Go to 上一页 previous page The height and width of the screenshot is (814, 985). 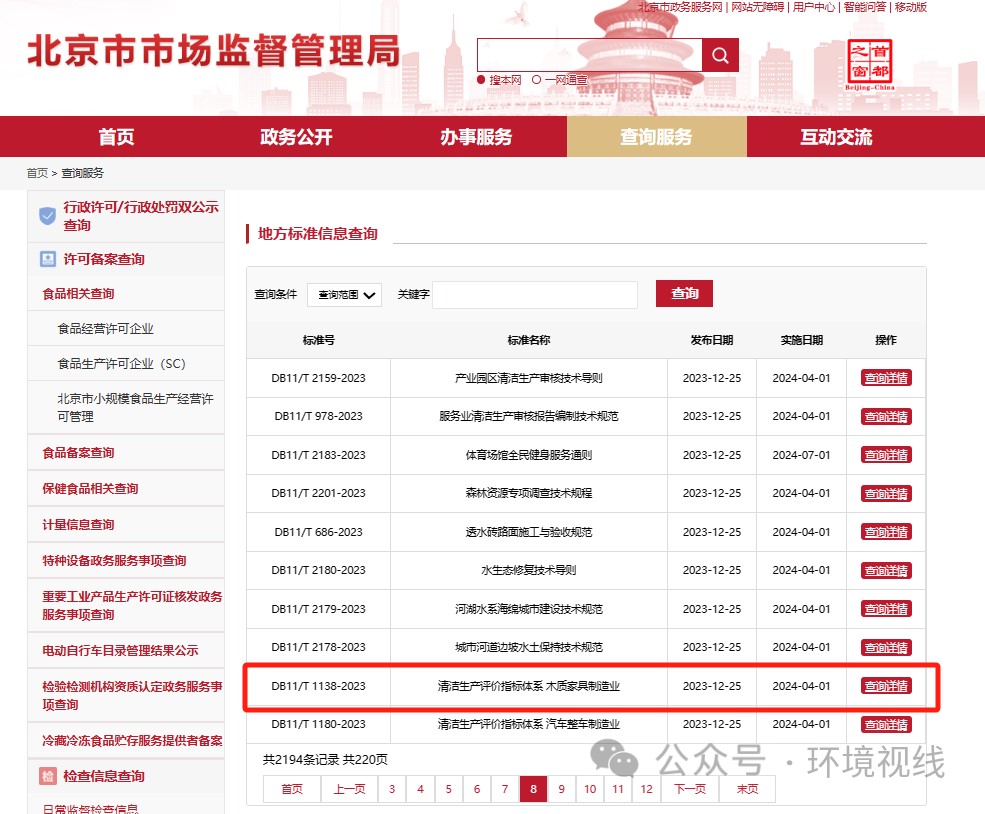(349, 789)
